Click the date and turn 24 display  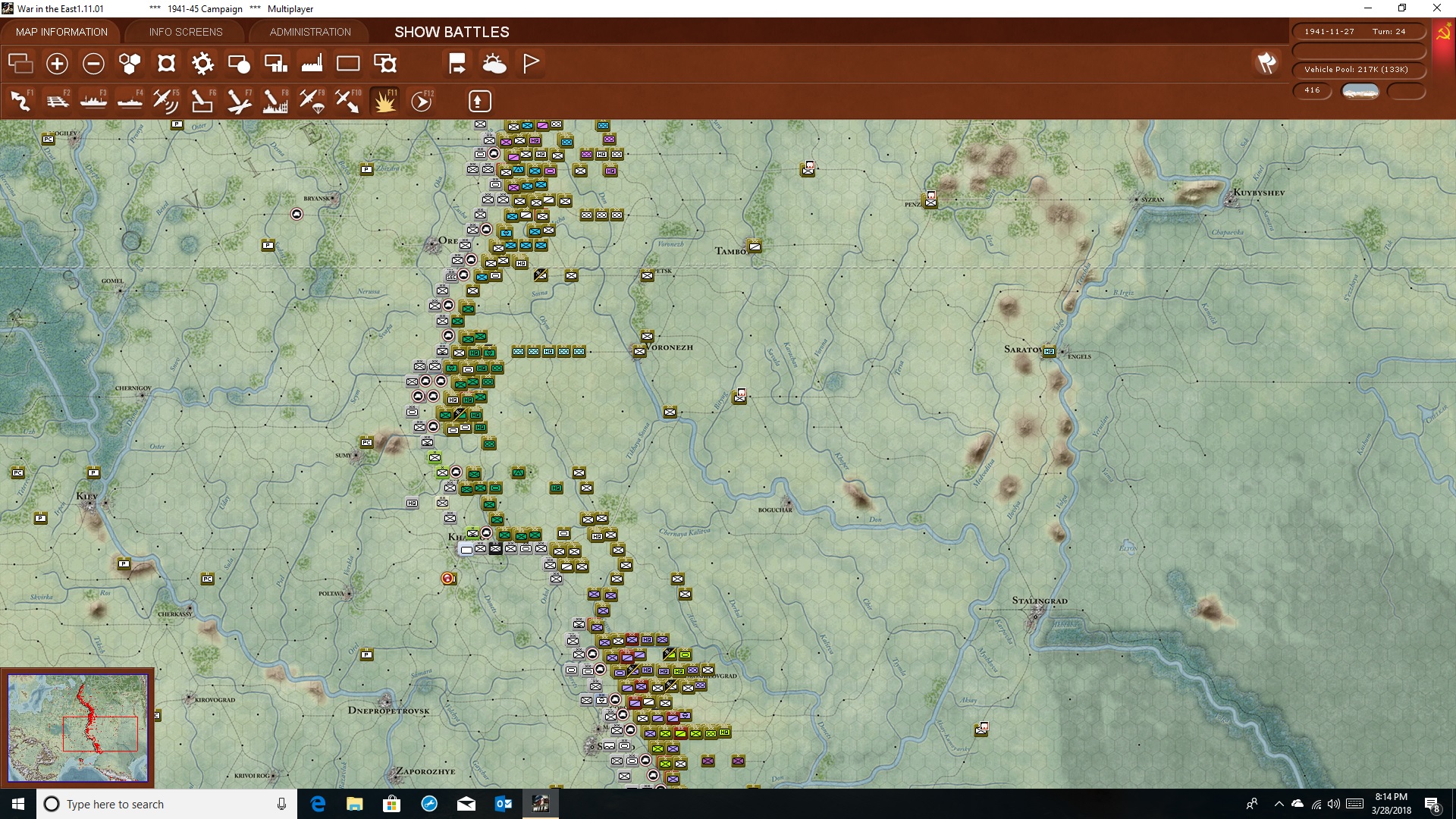point(1358,32)
